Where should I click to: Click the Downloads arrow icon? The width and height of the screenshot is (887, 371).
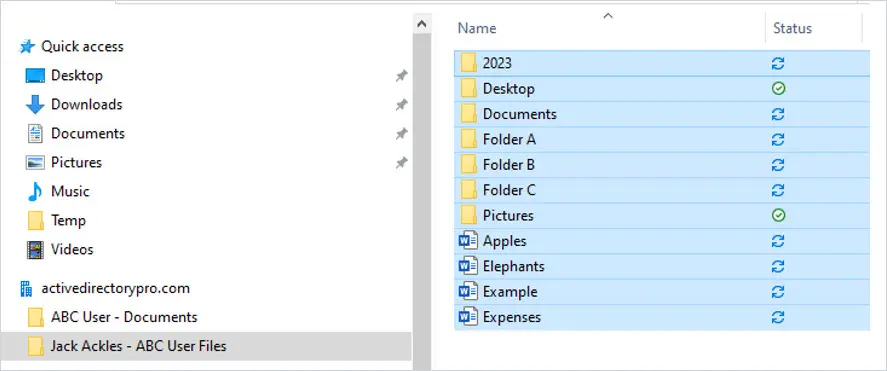tap(35, 105)
